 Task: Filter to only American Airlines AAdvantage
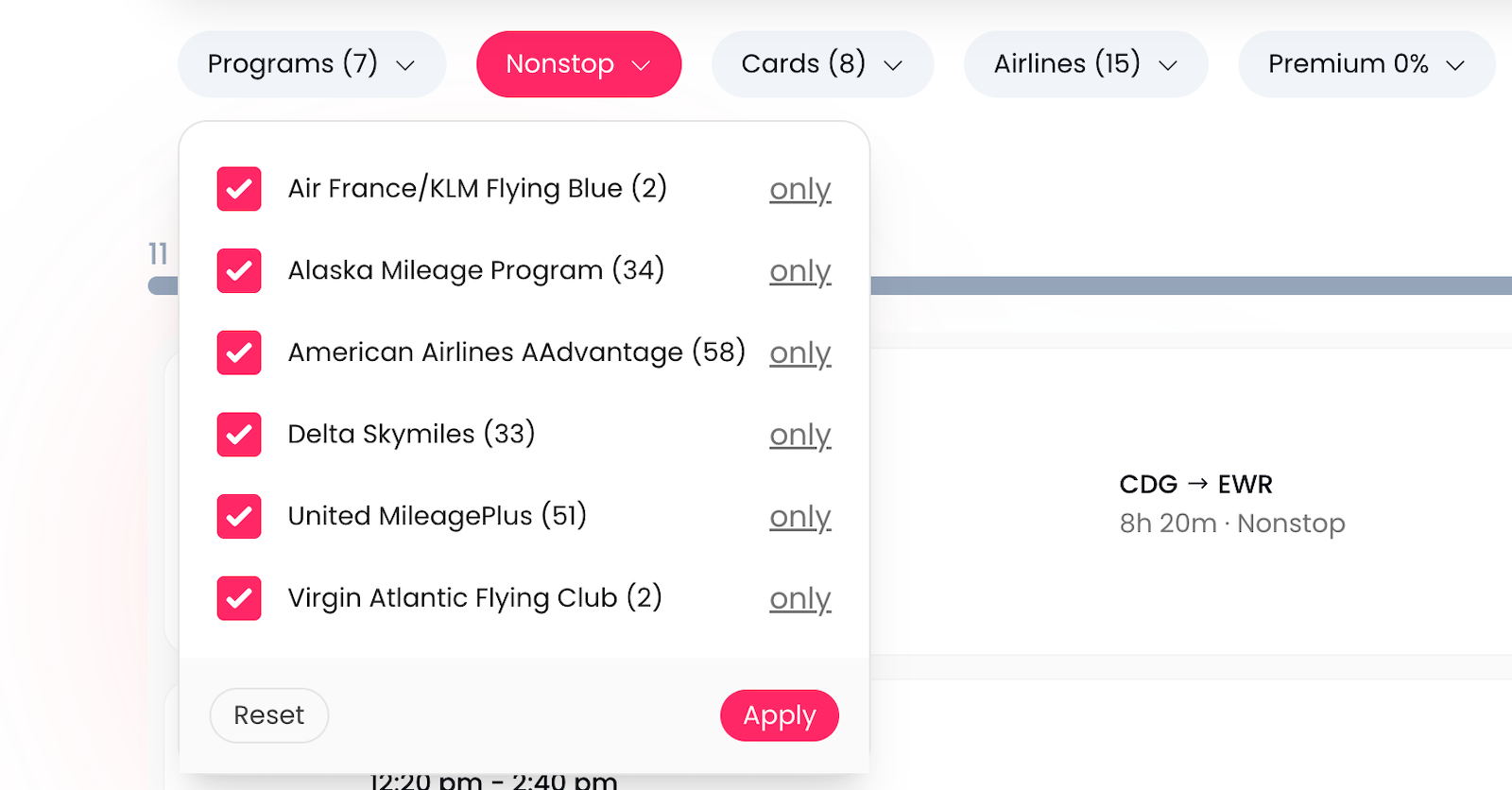click(799, 352)
